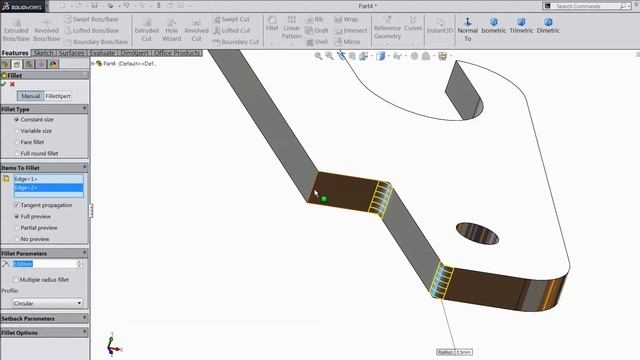The image size is (640, 360).
Task: Click the Rib tool
Action: 315,19
